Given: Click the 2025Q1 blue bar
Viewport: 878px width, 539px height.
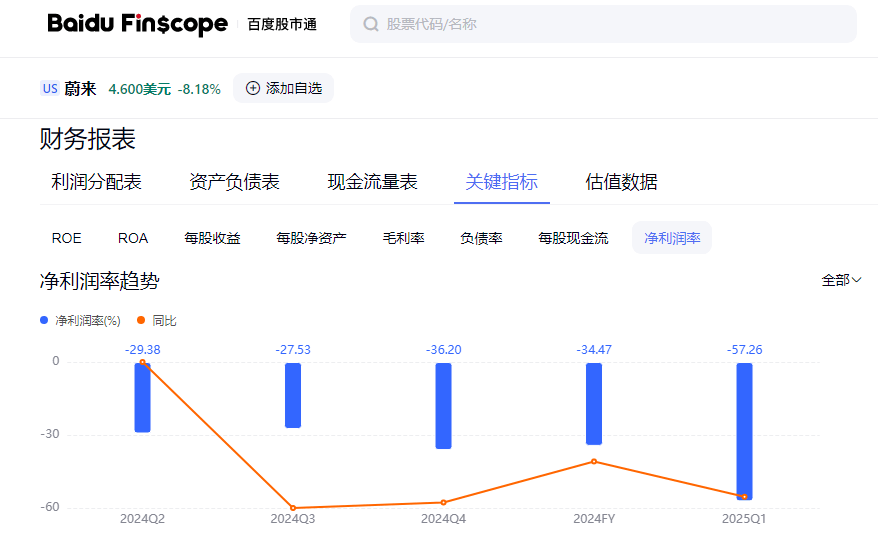Looking at the screenshot, I should [x=744, y=430].
